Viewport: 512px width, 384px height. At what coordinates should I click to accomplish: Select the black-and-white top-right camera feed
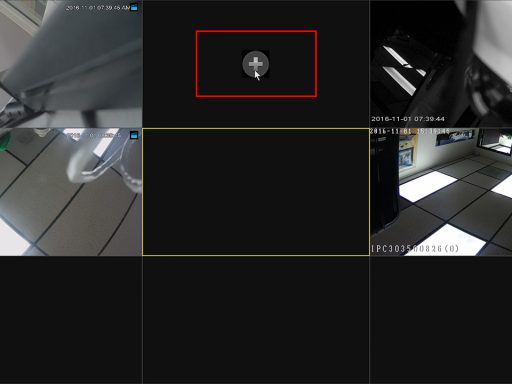pos(441,64)
